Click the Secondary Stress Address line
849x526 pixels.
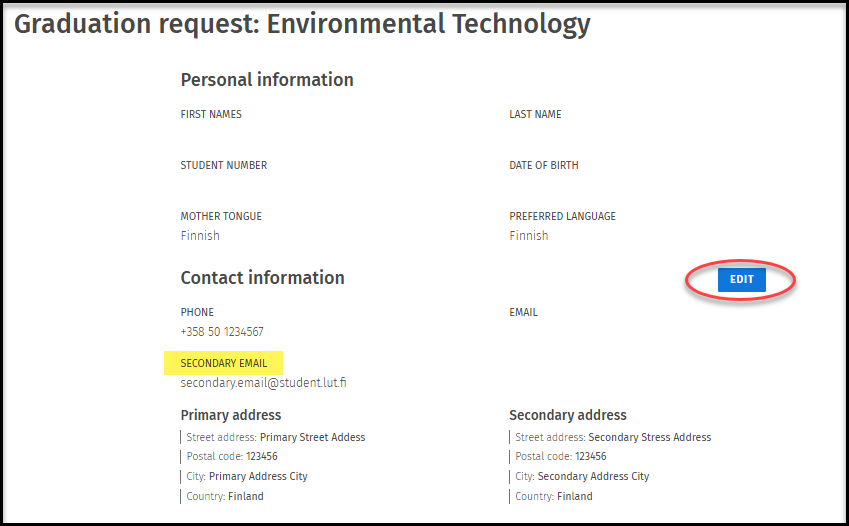point(613,437)
